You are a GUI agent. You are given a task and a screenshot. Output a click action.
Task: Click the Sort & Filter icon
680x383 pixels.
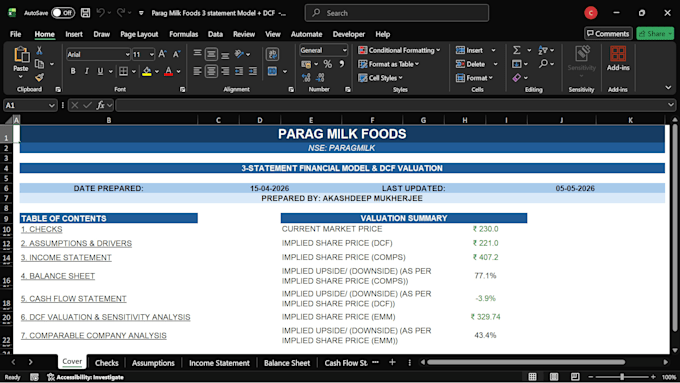543,50
